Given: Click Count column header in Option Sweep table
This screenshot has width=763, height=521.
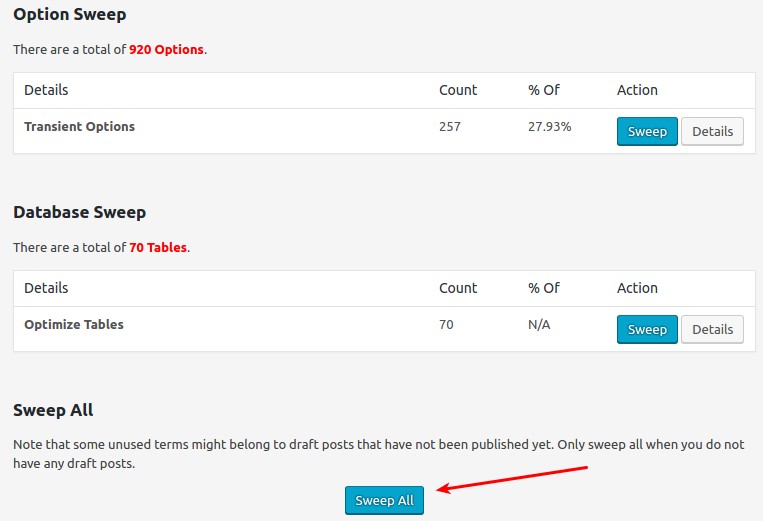Looking at the screenshot, I should coord(458,90).
